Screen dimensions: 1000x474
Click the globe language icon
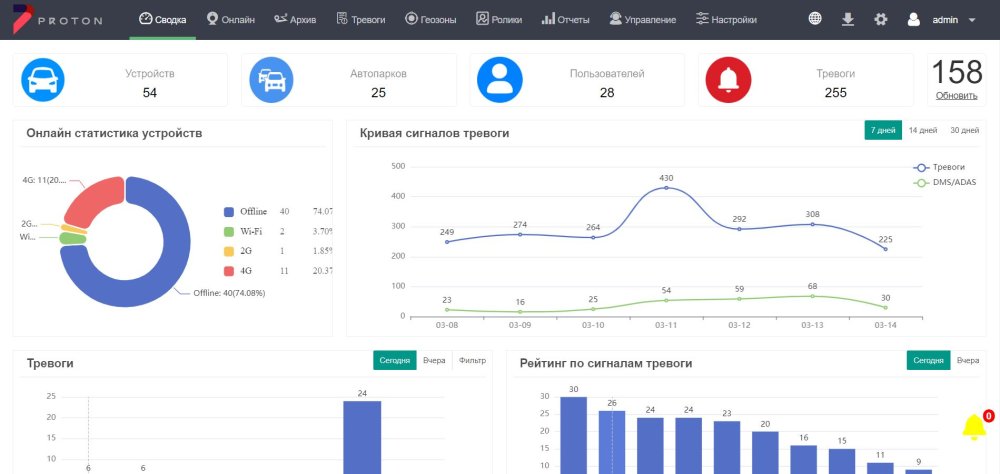(x=816, y=19)
